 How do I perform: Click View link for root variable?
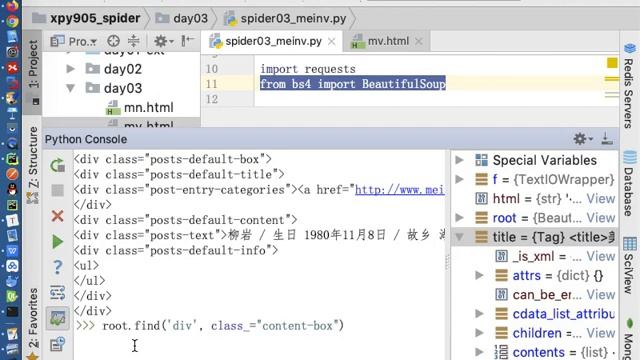point(600,218)
